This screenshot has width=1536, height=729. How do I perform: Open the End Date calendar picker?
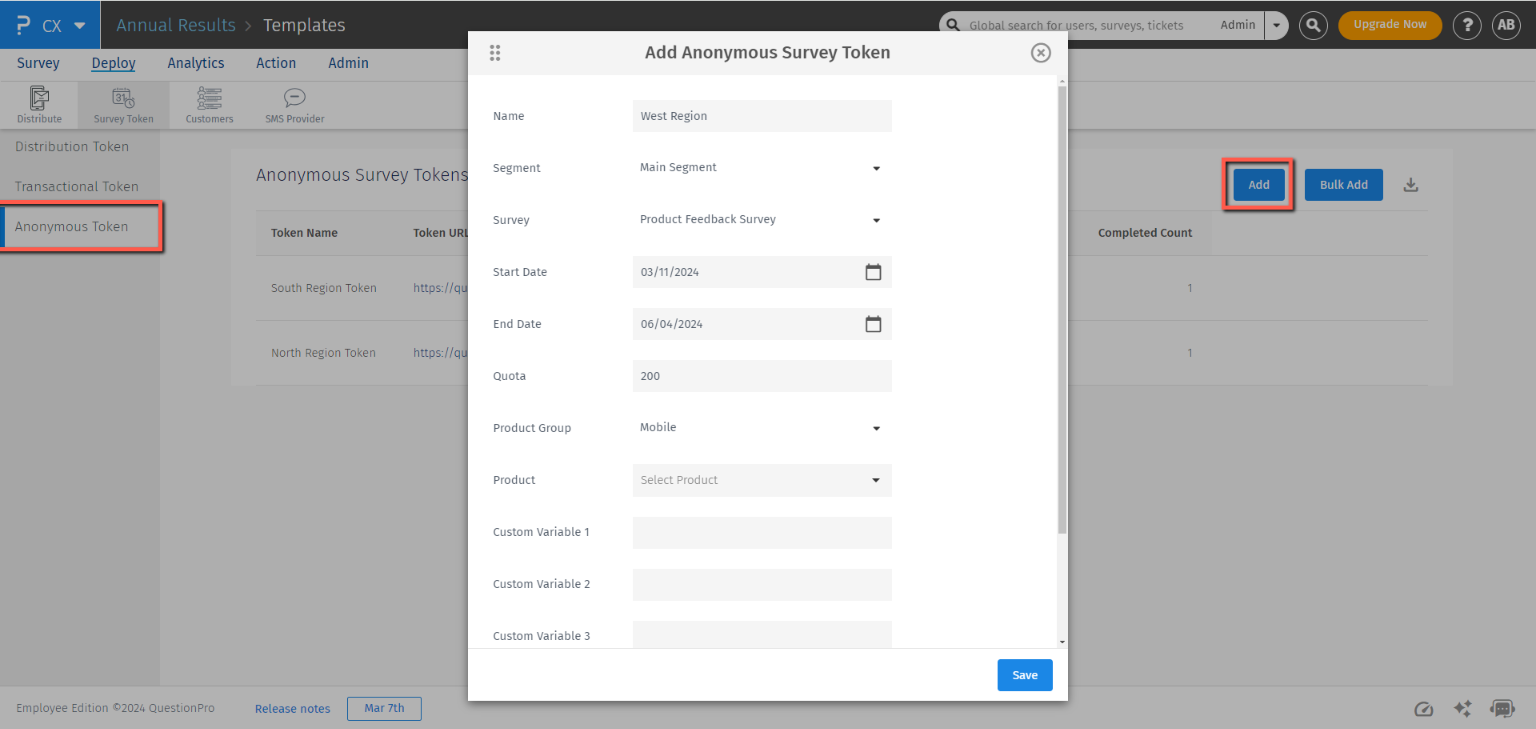tap(873, 323)
